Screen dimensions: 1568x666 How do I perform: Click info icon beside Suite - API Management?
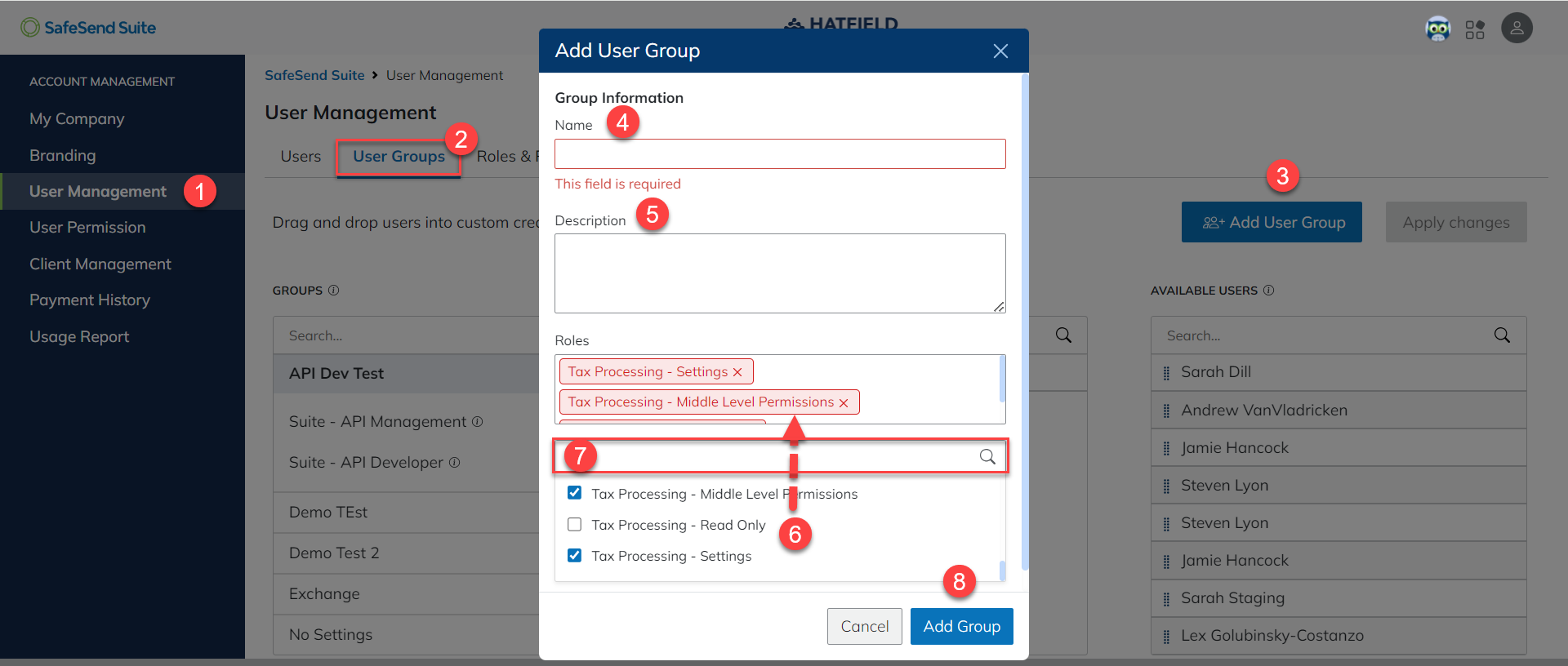(x=478, y=422)
